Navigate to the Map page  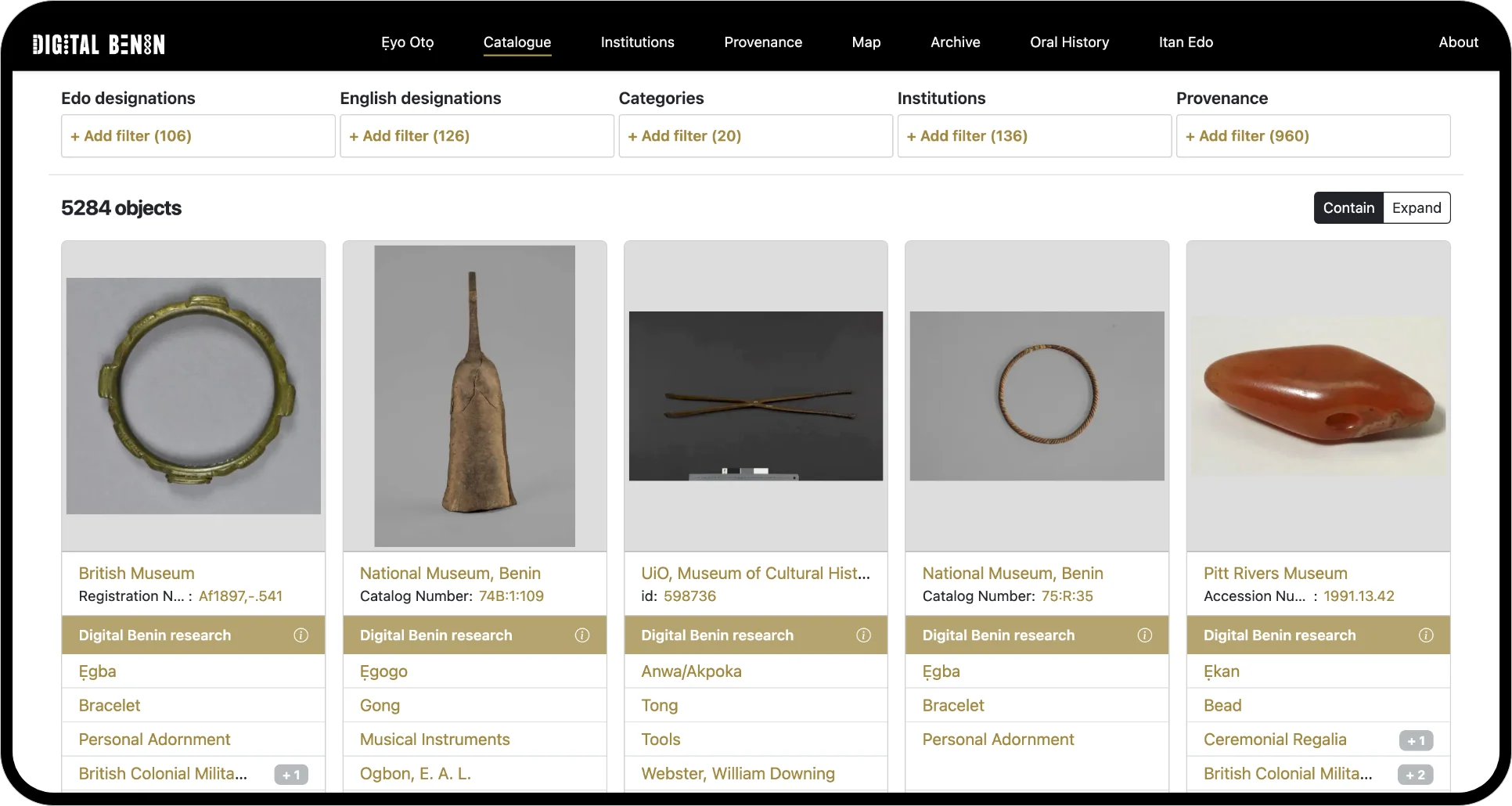[866, 42]
